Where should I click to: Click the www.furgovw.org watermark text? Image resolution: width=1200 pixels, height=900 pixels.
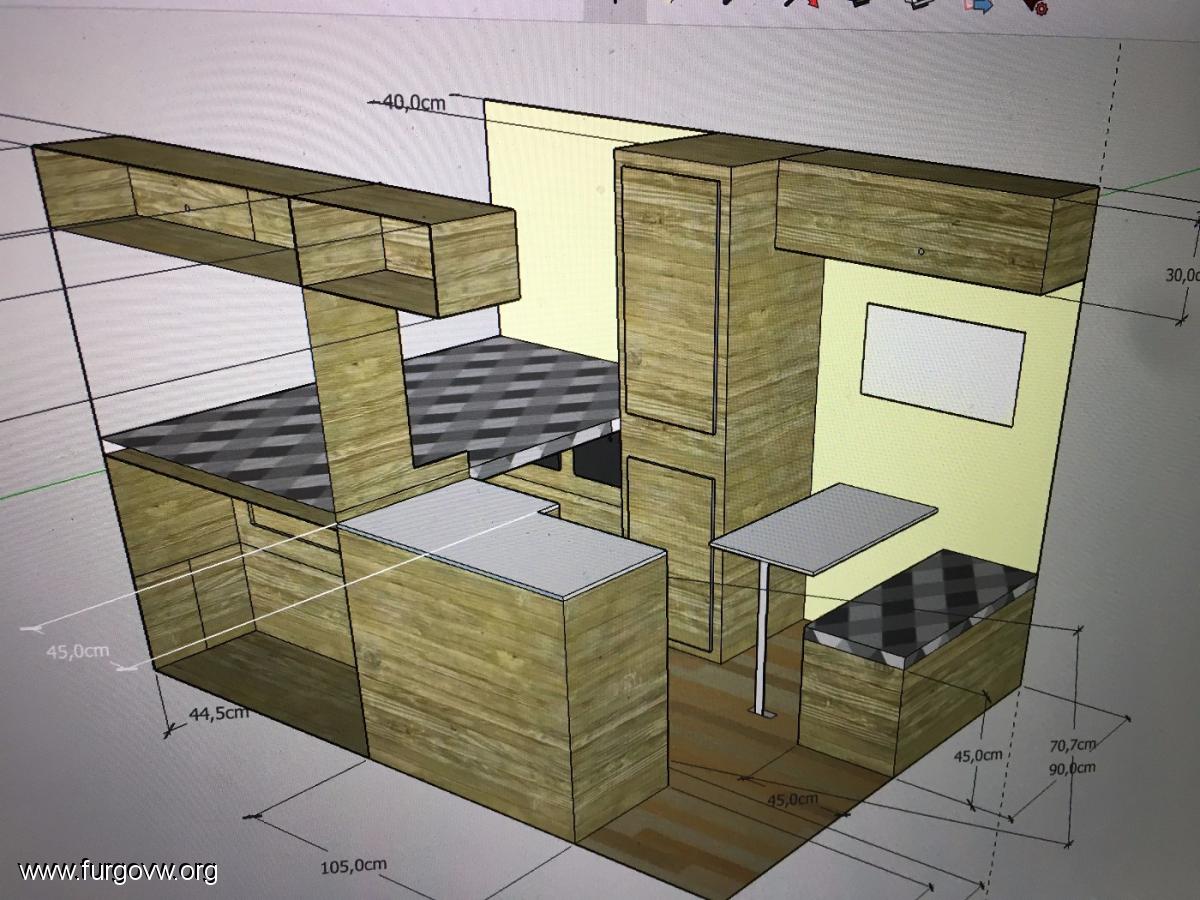pos(118,871)
